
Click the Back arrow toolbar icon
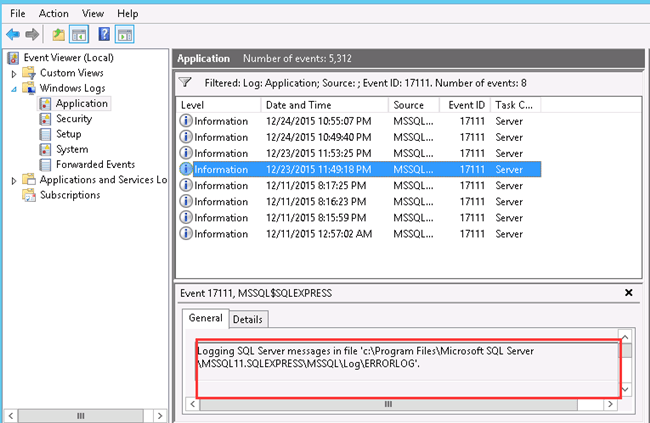click(13, 34)
